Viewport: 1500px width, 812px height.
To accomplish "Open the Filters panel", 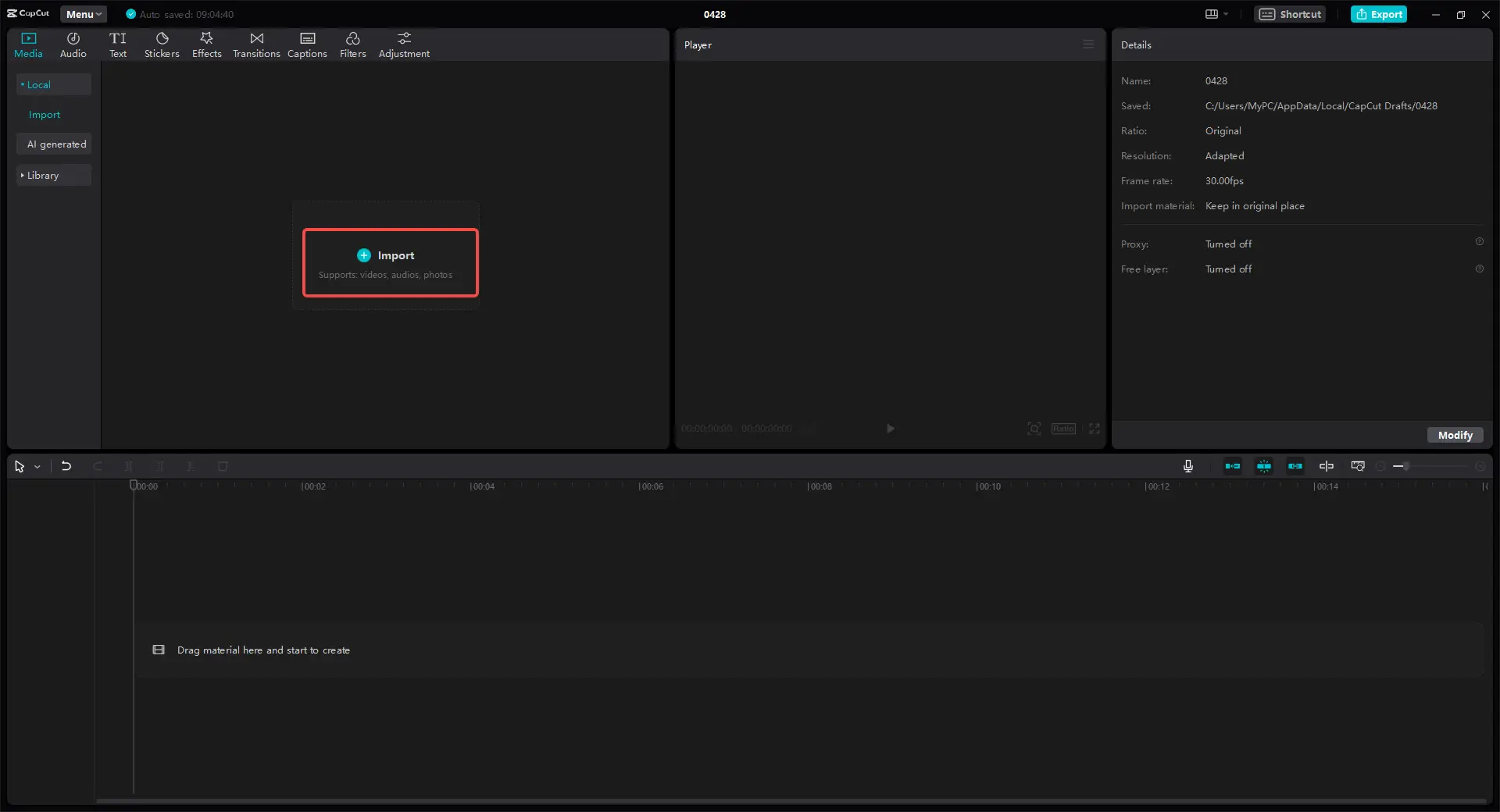I will coord(352,44).
